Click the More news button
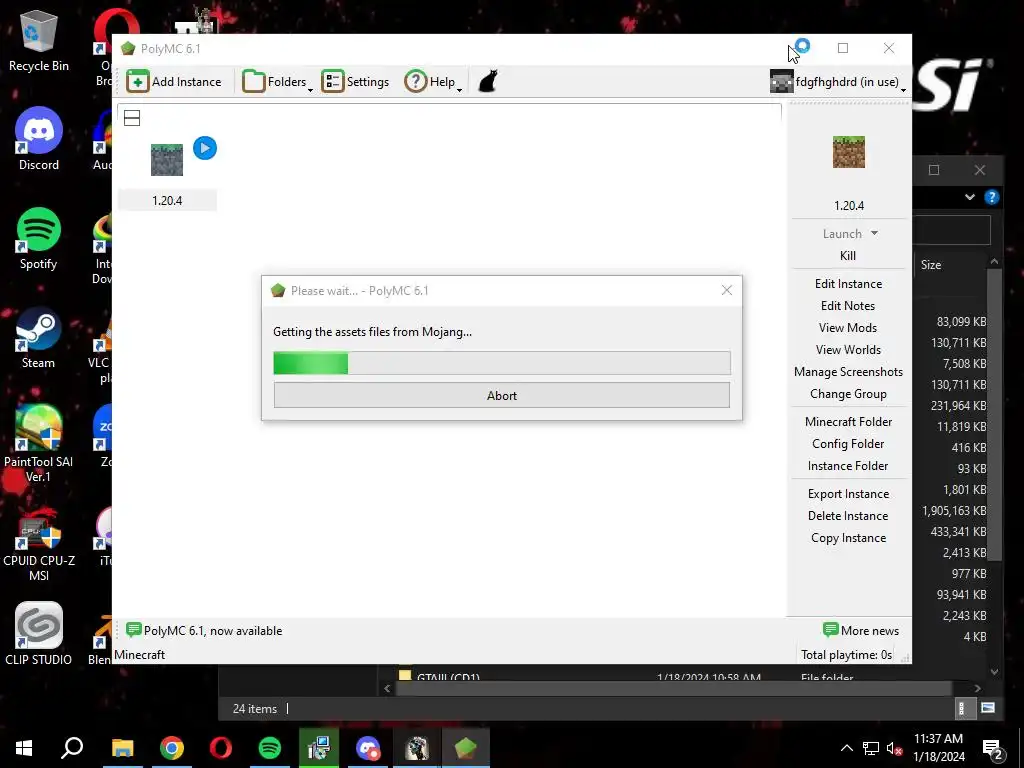 (861, 630)
